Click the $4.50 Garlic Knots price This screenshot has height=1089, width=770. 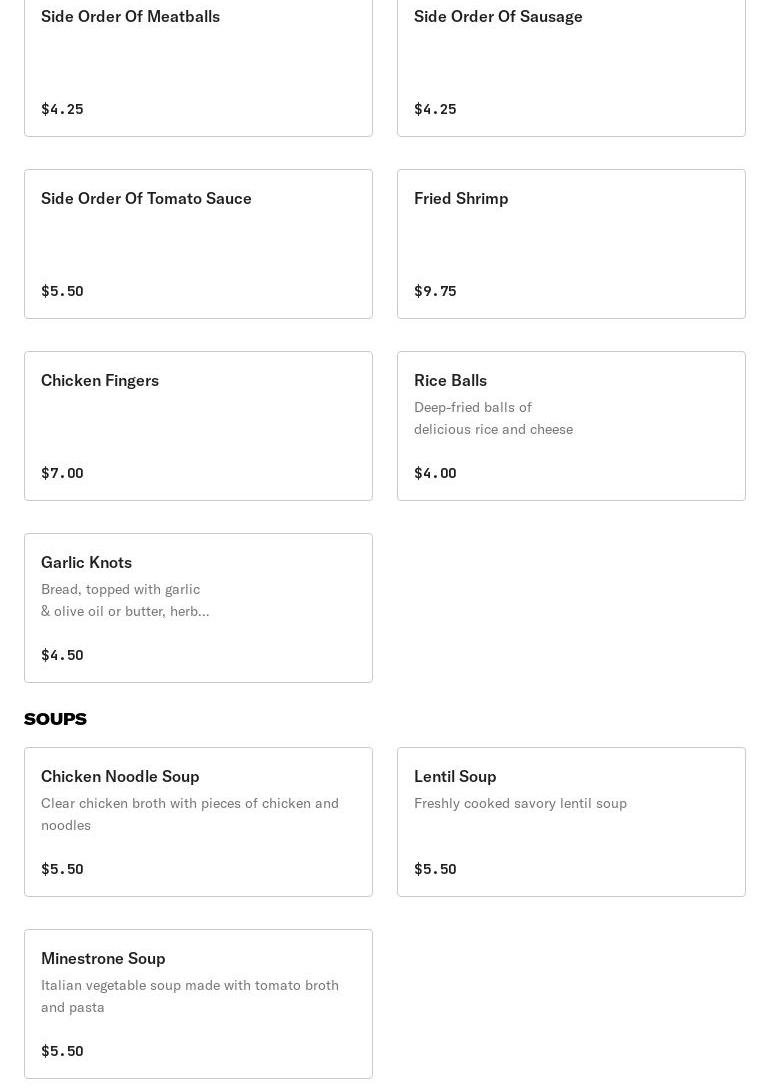coord(62,655)
